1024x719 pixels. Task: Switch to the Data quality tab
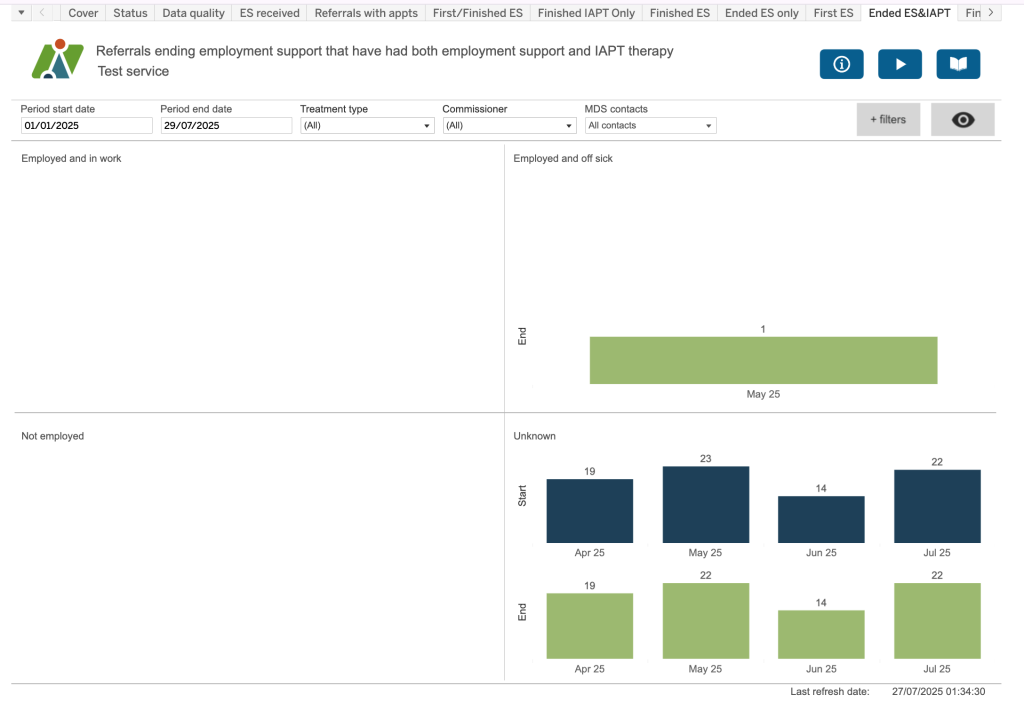(x=193, y=13)
